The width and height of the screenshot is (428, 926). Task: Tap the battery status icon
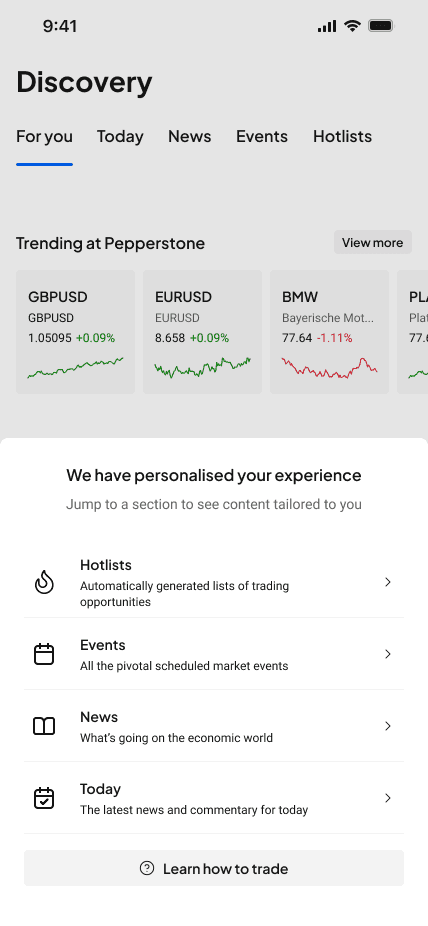pyautogui.click(x=381, y=25)
